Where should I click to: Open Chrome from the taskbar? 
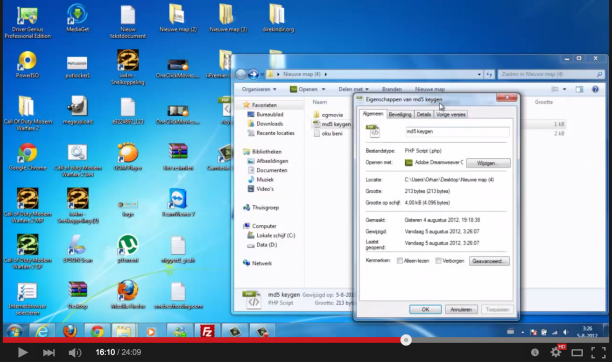pyautogui.click(x=96, y=331)
